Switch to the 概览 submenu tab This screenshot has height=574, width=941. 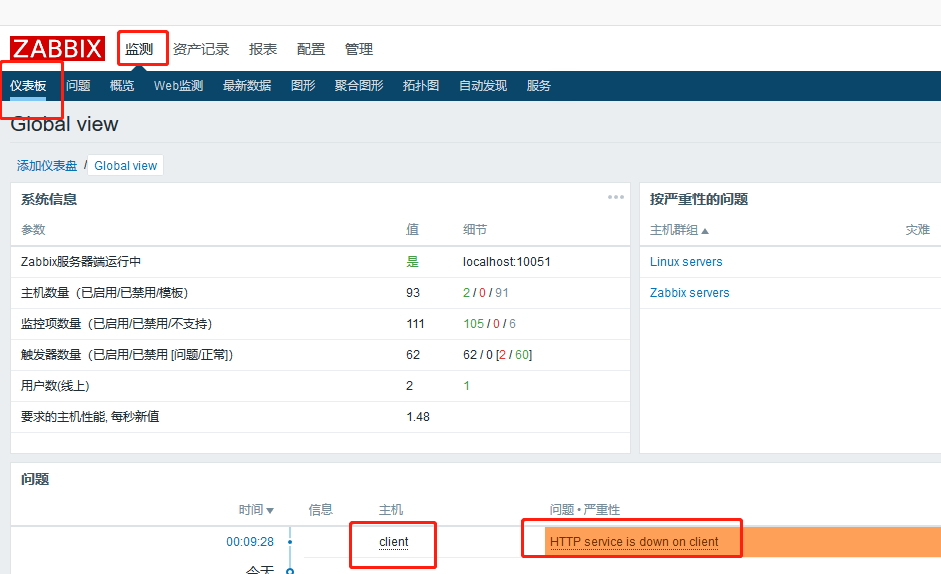[122, 86]
